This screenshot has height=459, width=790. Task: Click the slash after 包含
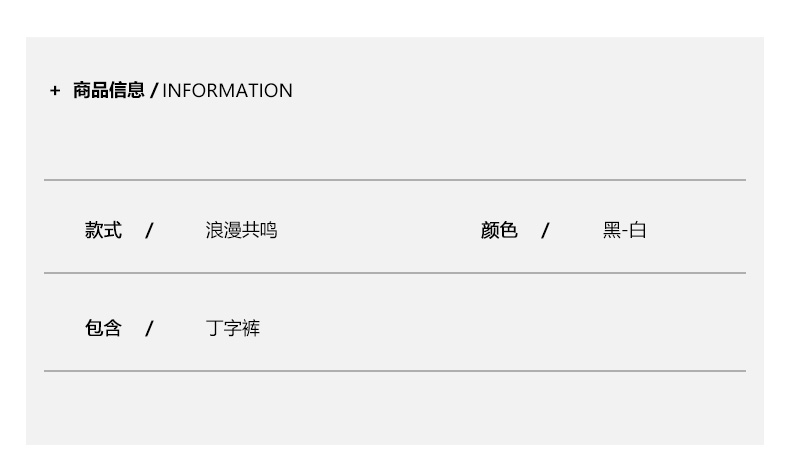[149, 329]
